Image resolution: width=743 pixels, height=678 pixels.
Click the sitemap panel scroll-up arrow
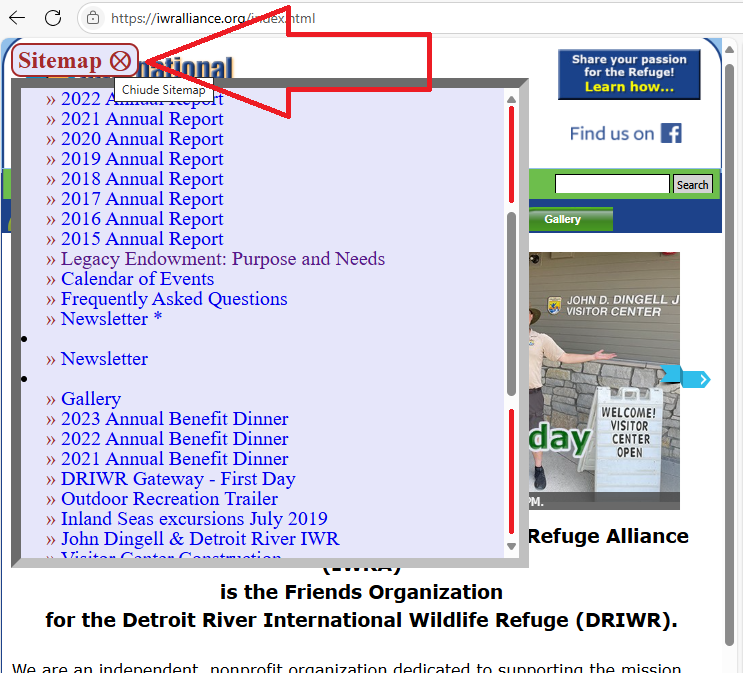pos(511,99)
